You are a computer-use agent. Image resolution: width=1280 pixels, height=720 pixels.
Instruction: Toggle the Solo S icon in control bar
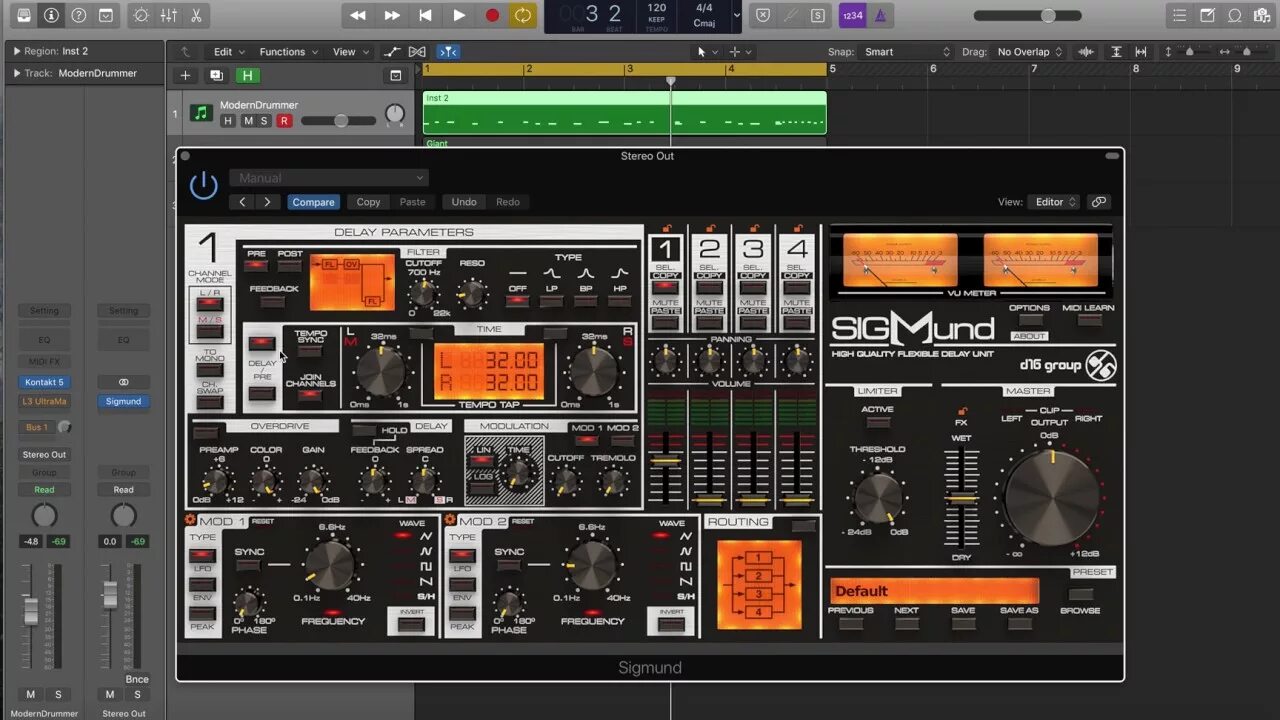click(x=818, y=15)
